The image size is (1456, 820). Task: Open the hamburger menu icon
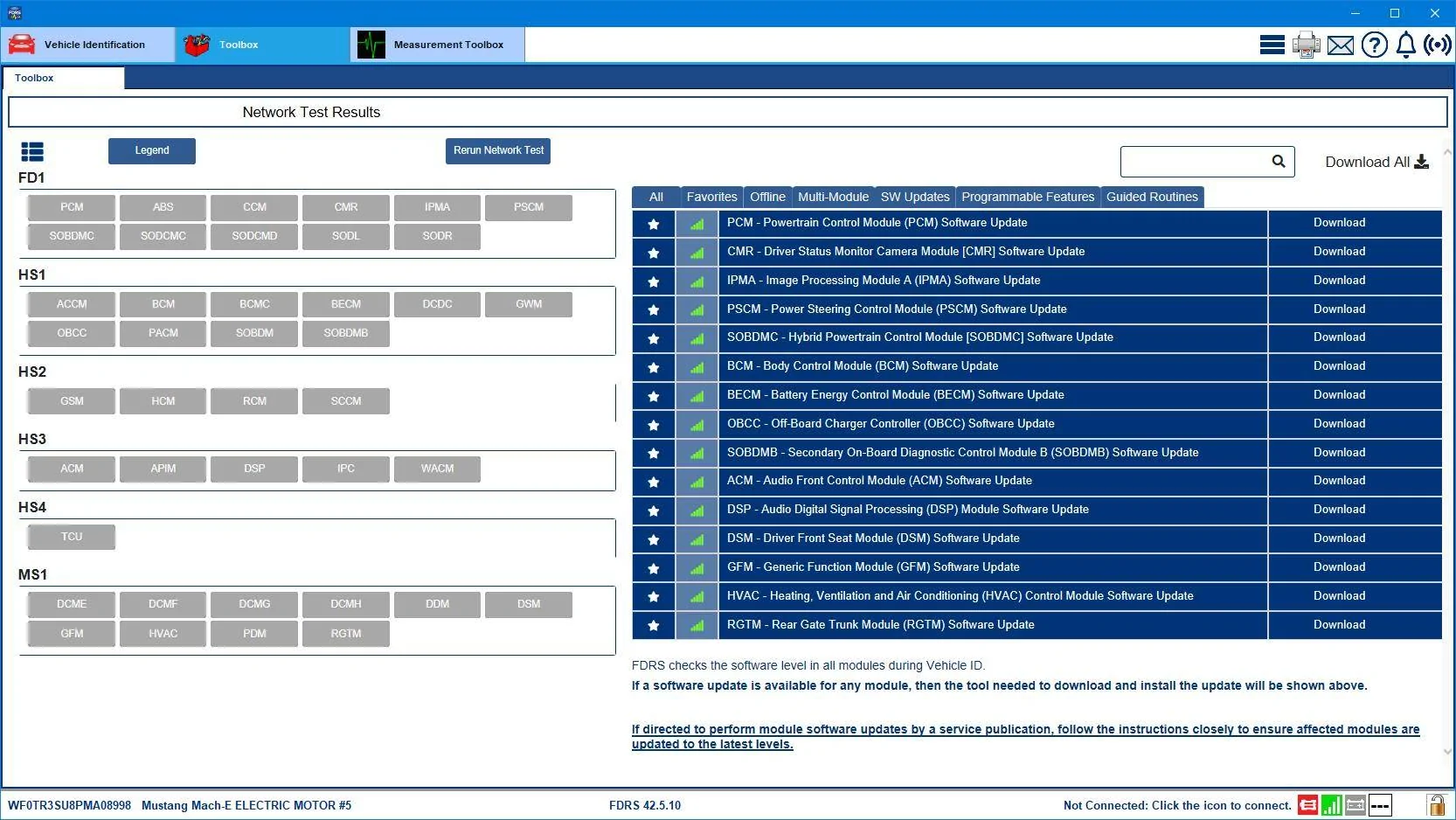[1272, 45]
